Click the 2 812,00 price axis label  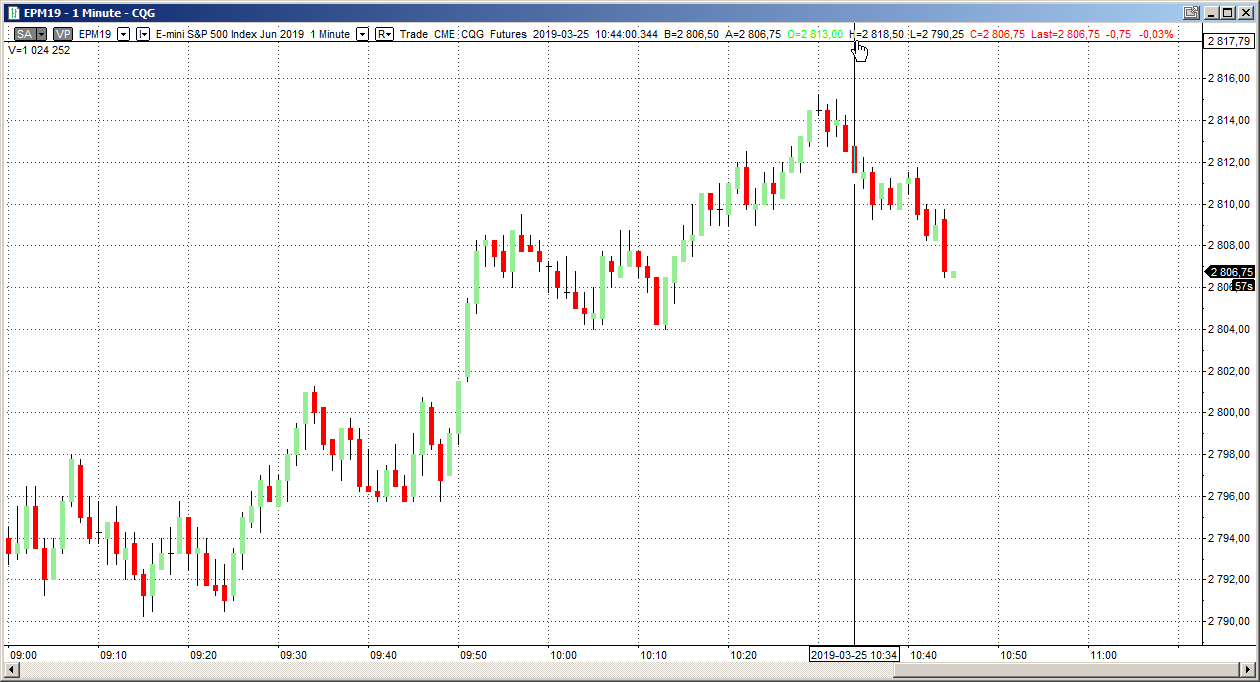(1229, 162)
